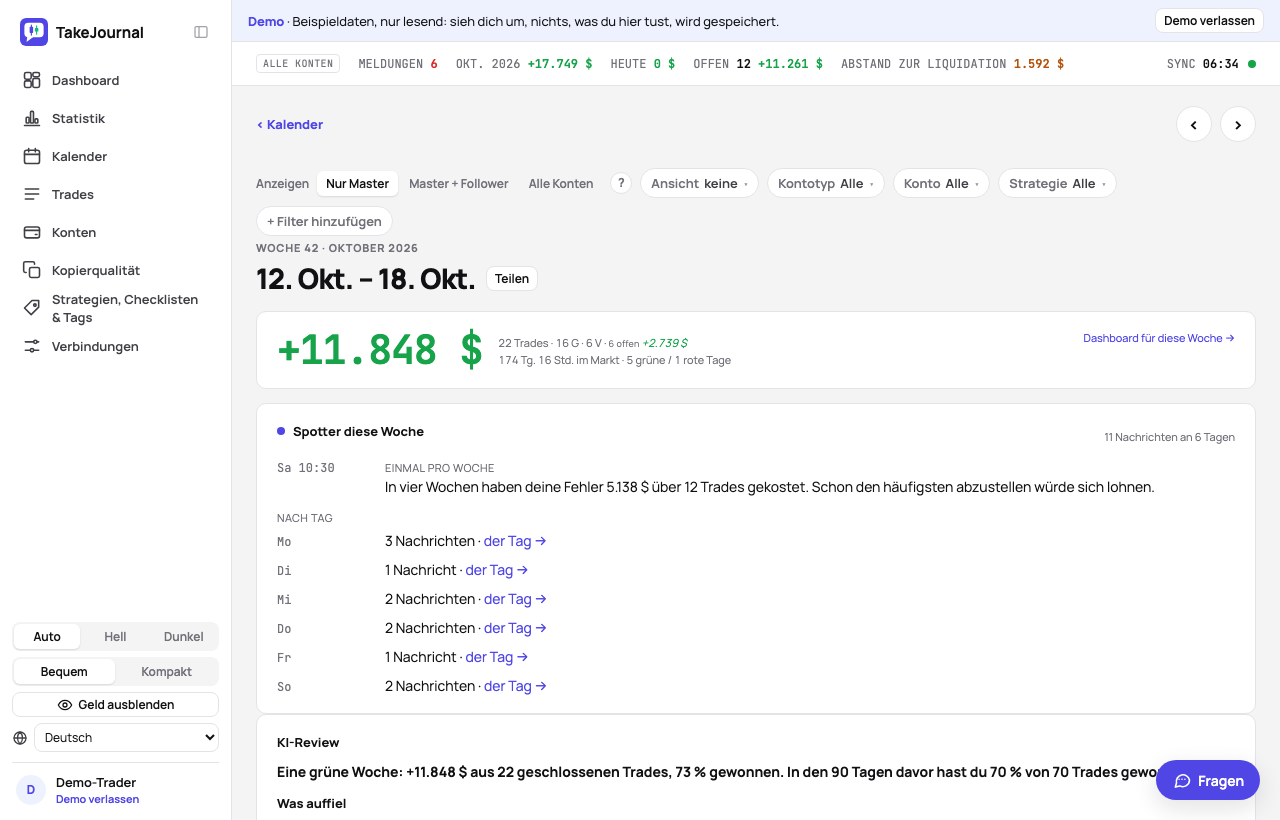The height and width of the screenshot is (820, 1280).
Task: Select the Alle Konten display tab
Action: tap(561, 183)
